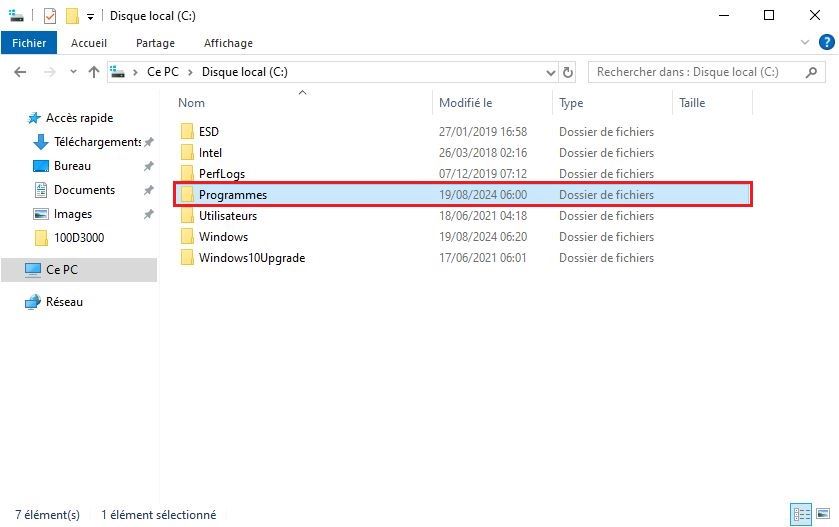Click the Properties quick access toolbar icon
Image resolution: width=839 pixels, height=527 pixels.
tap(50, 16)
